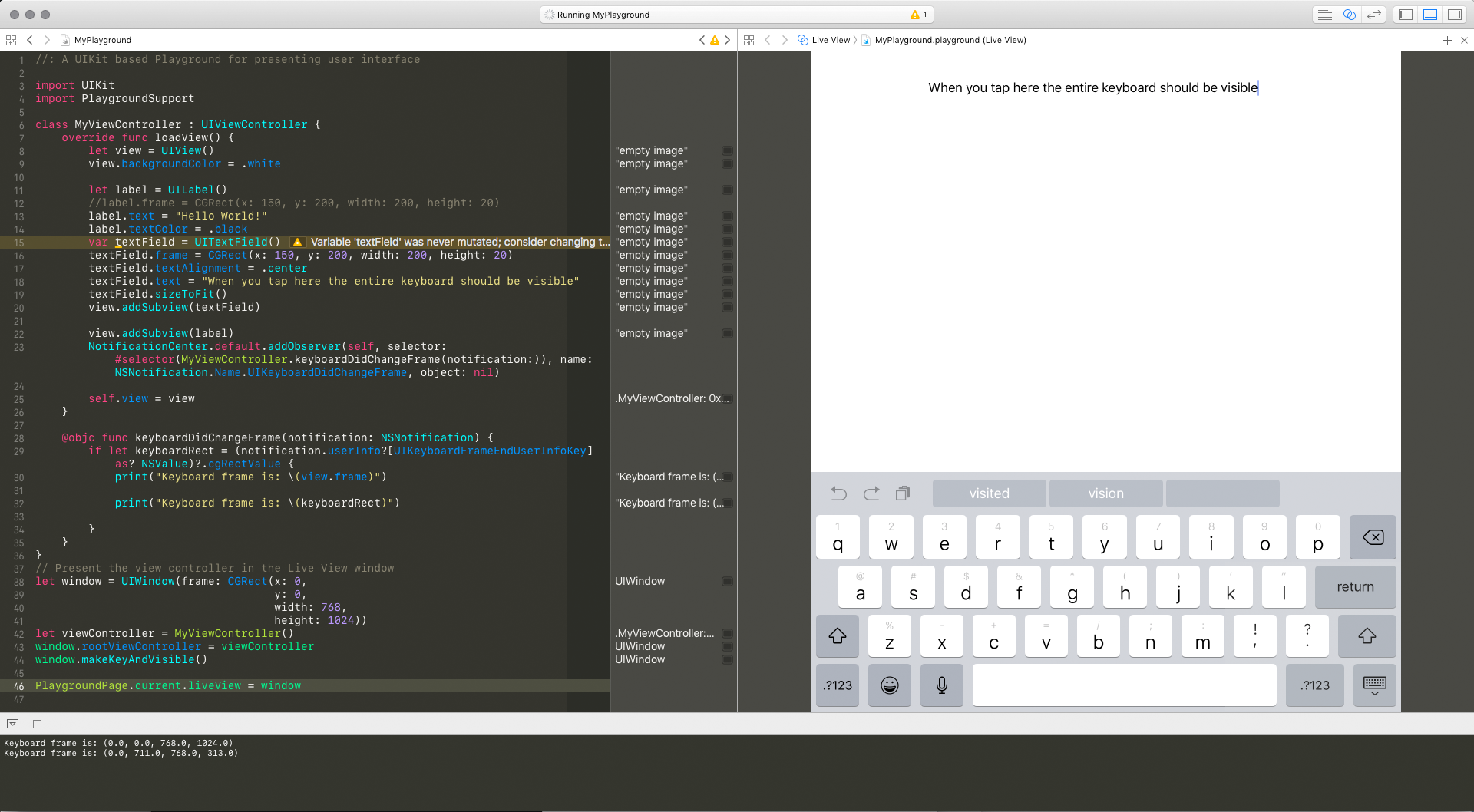1474x812 pixels.
Task: Select line 15 textField declaration
Action: [x=184, y=242]
